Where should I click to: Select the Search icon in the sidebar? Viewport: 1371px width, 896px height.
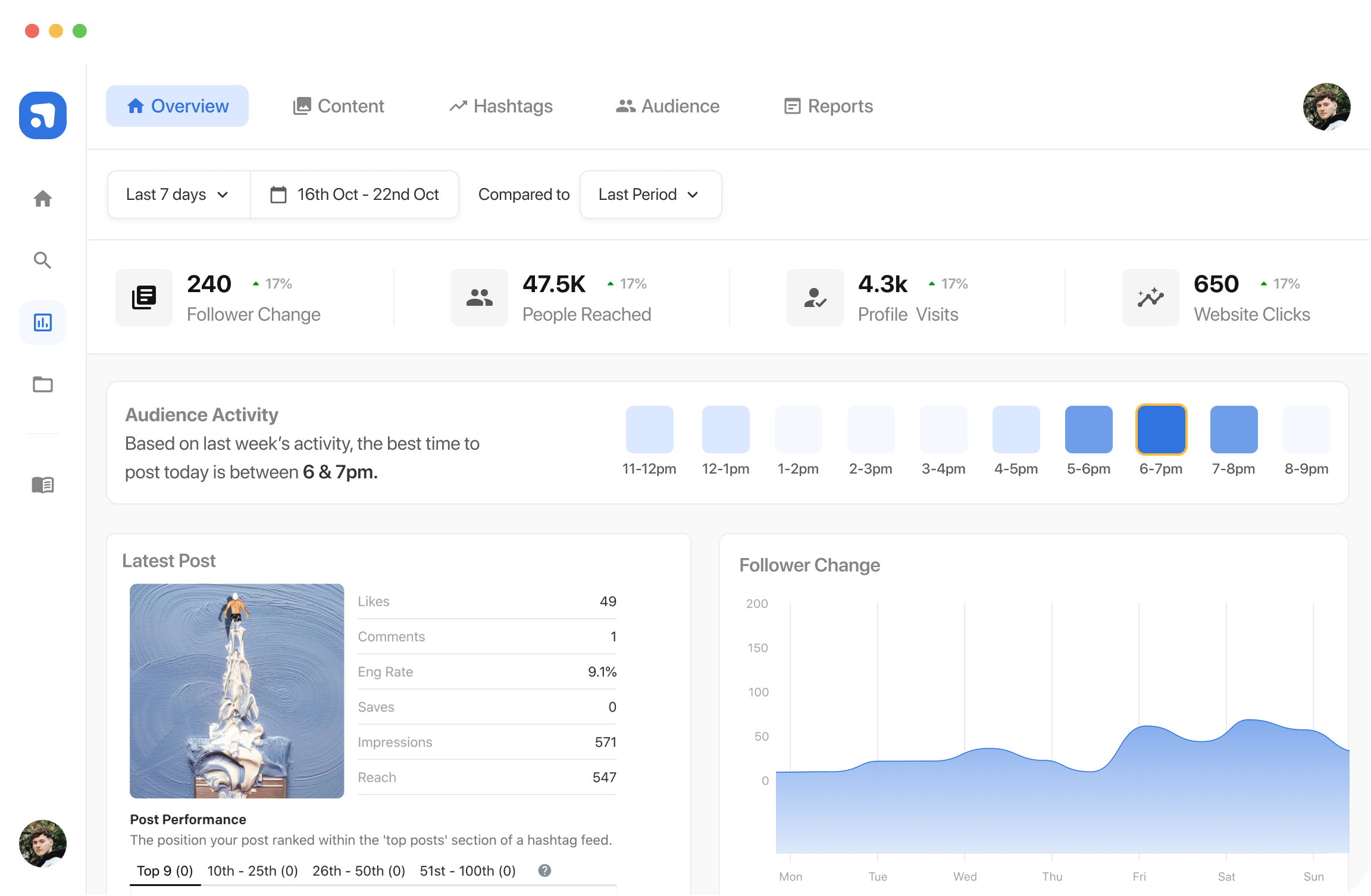[42, 260]
